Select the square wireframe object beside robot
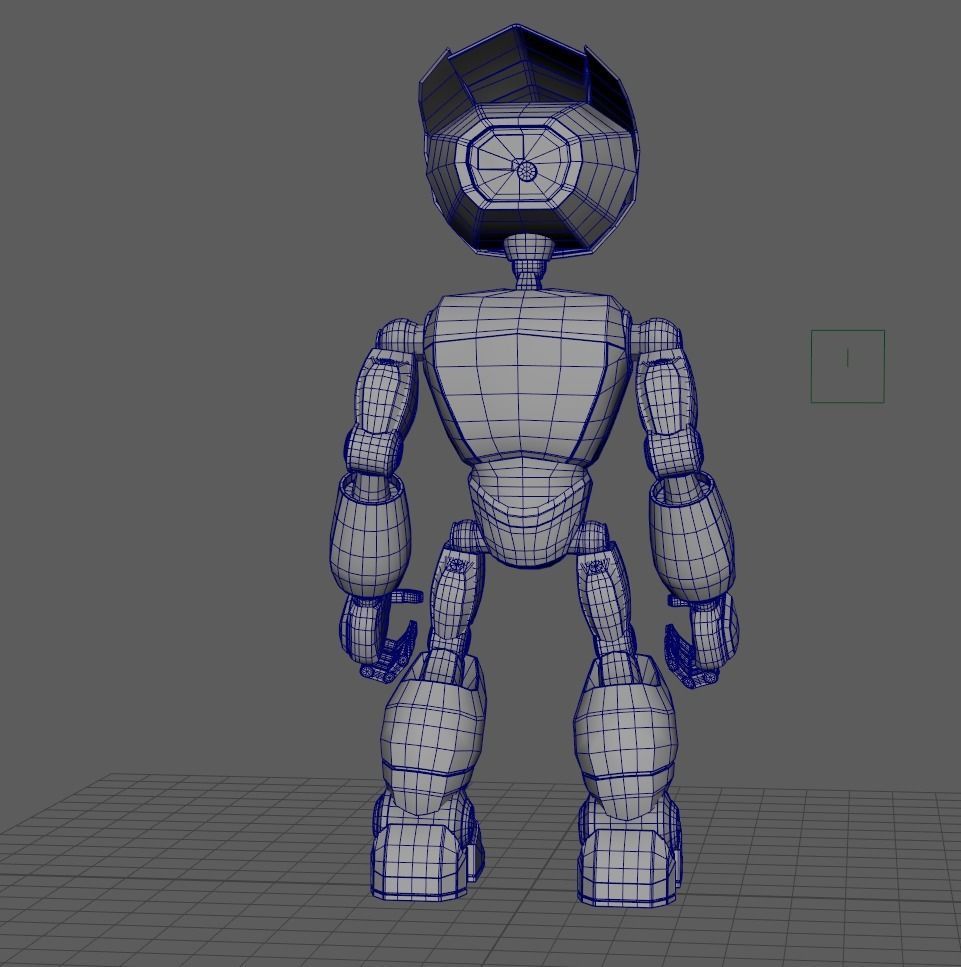This screenshot has height=967, width=961. (x=848, y=366)
